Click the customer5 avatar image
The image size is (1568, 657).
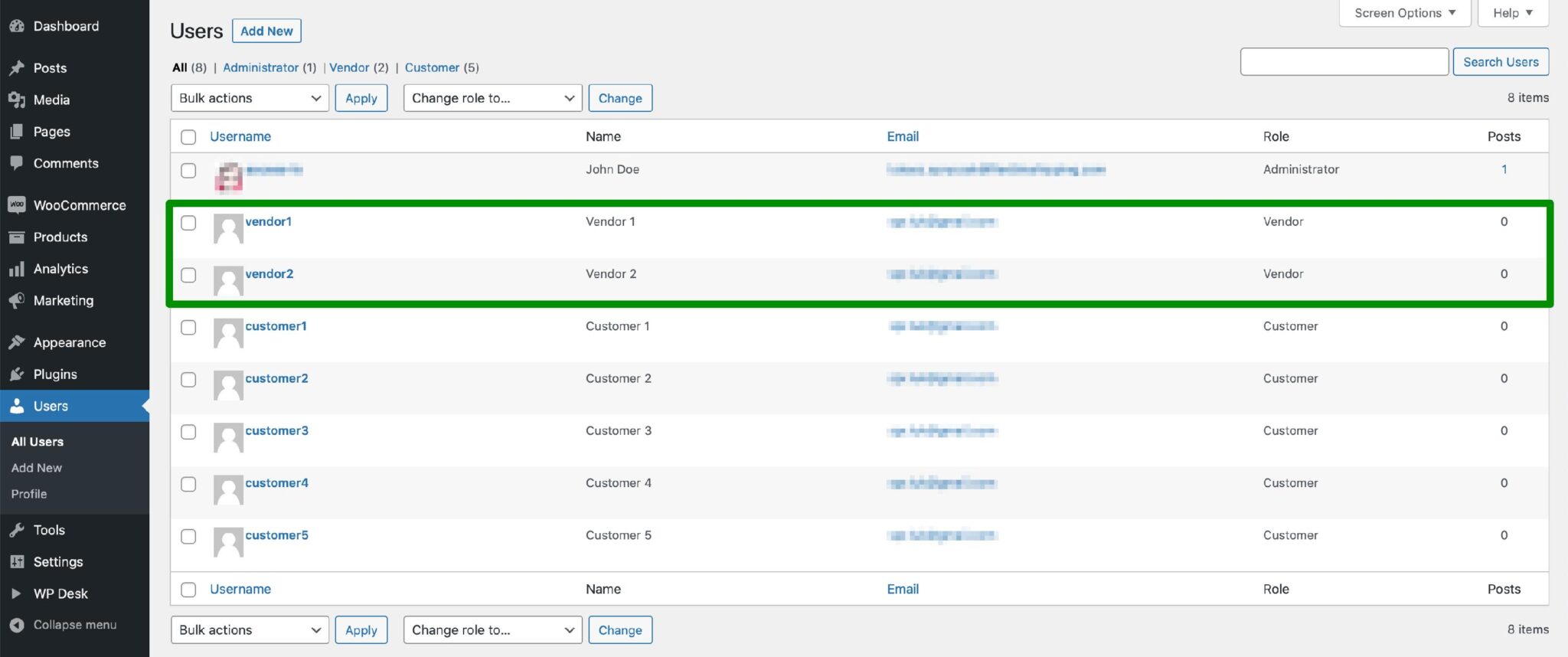point(228,543)
